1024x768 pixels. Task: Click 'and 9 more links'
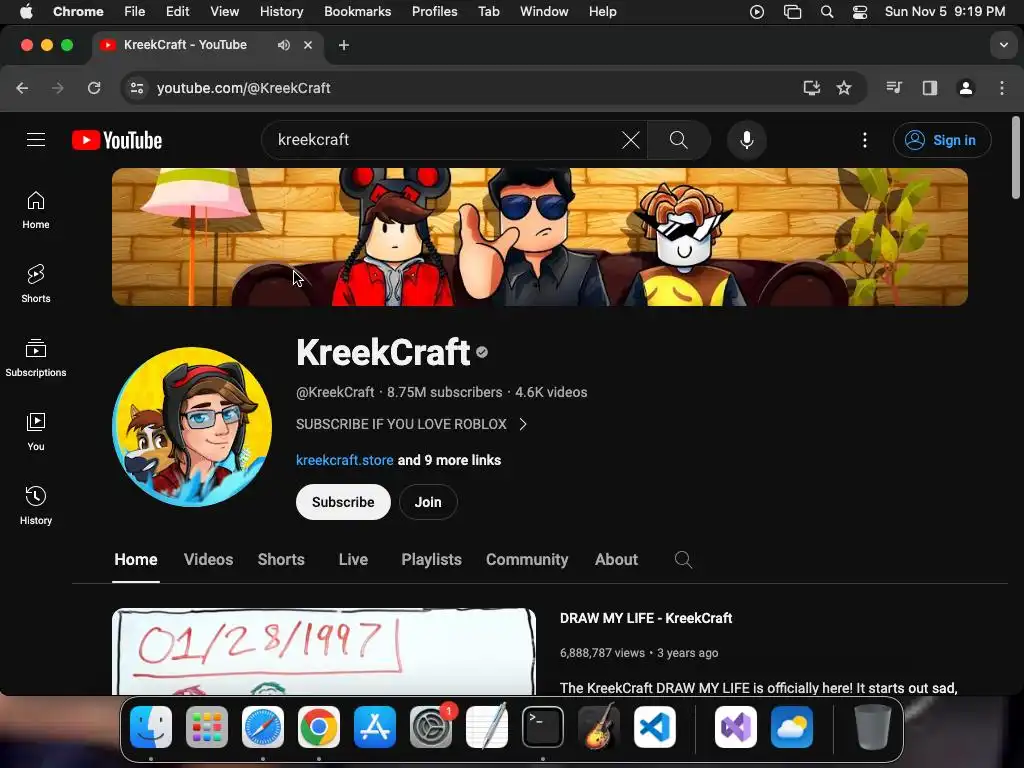point(449,460)
